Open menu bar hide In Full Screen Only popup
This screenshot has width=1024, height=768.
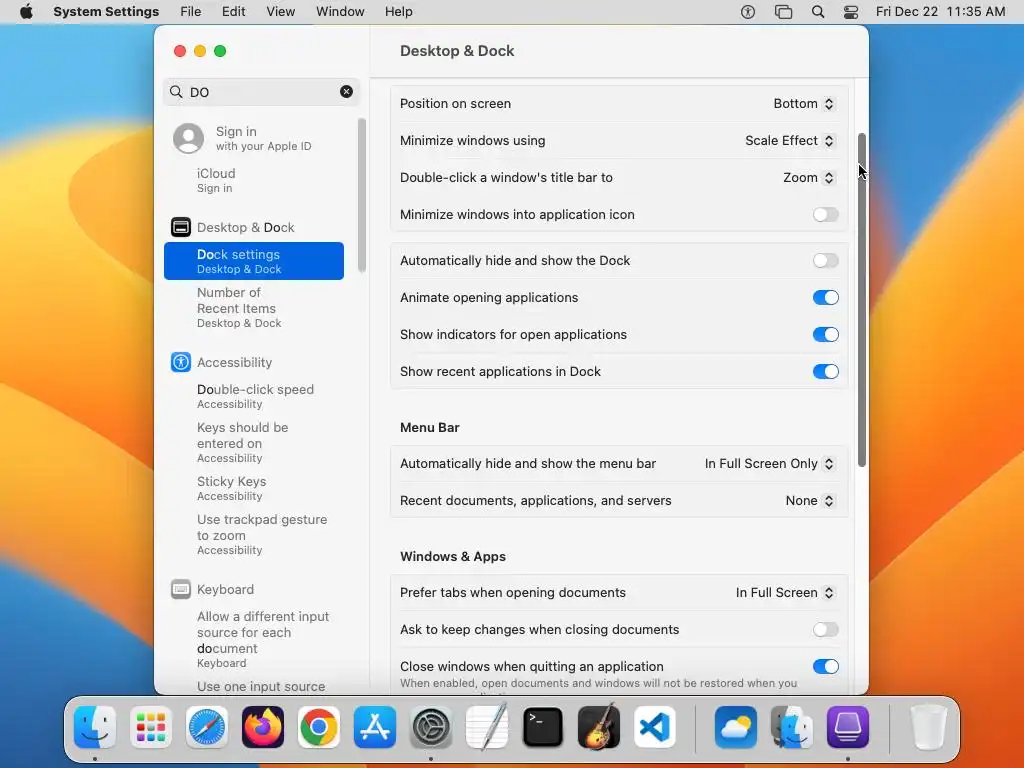coord(769,463)
